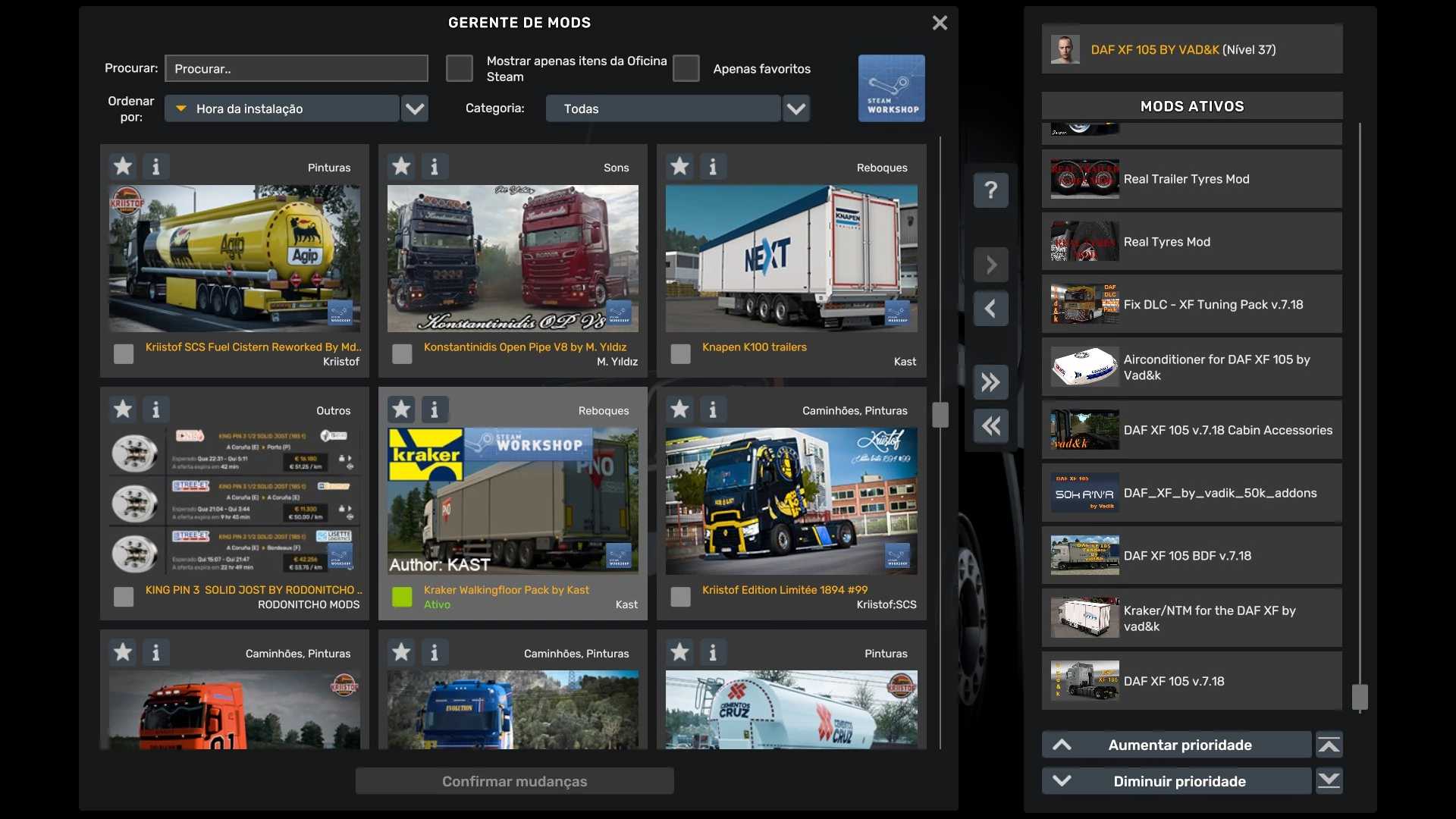Select DAF XF 105 BDF v.7.18 entry
The height and width of the screenshot is (819, 1456).
1191,556
